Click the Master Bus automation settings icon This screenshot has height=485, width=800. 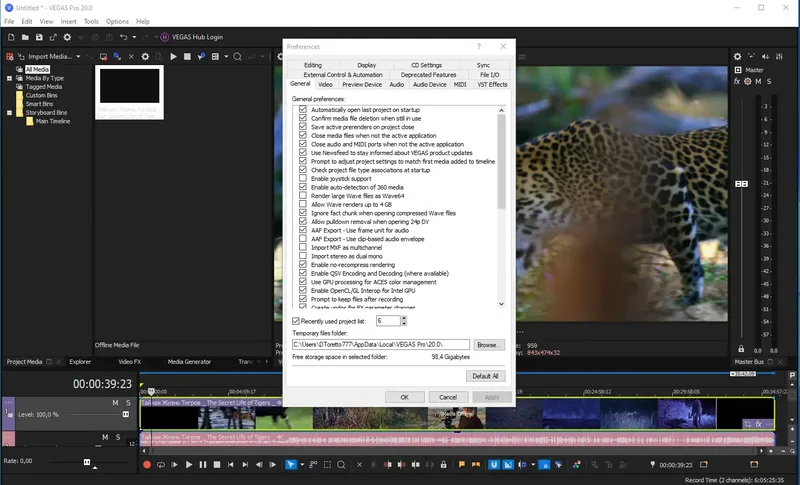tap(748, 81)
